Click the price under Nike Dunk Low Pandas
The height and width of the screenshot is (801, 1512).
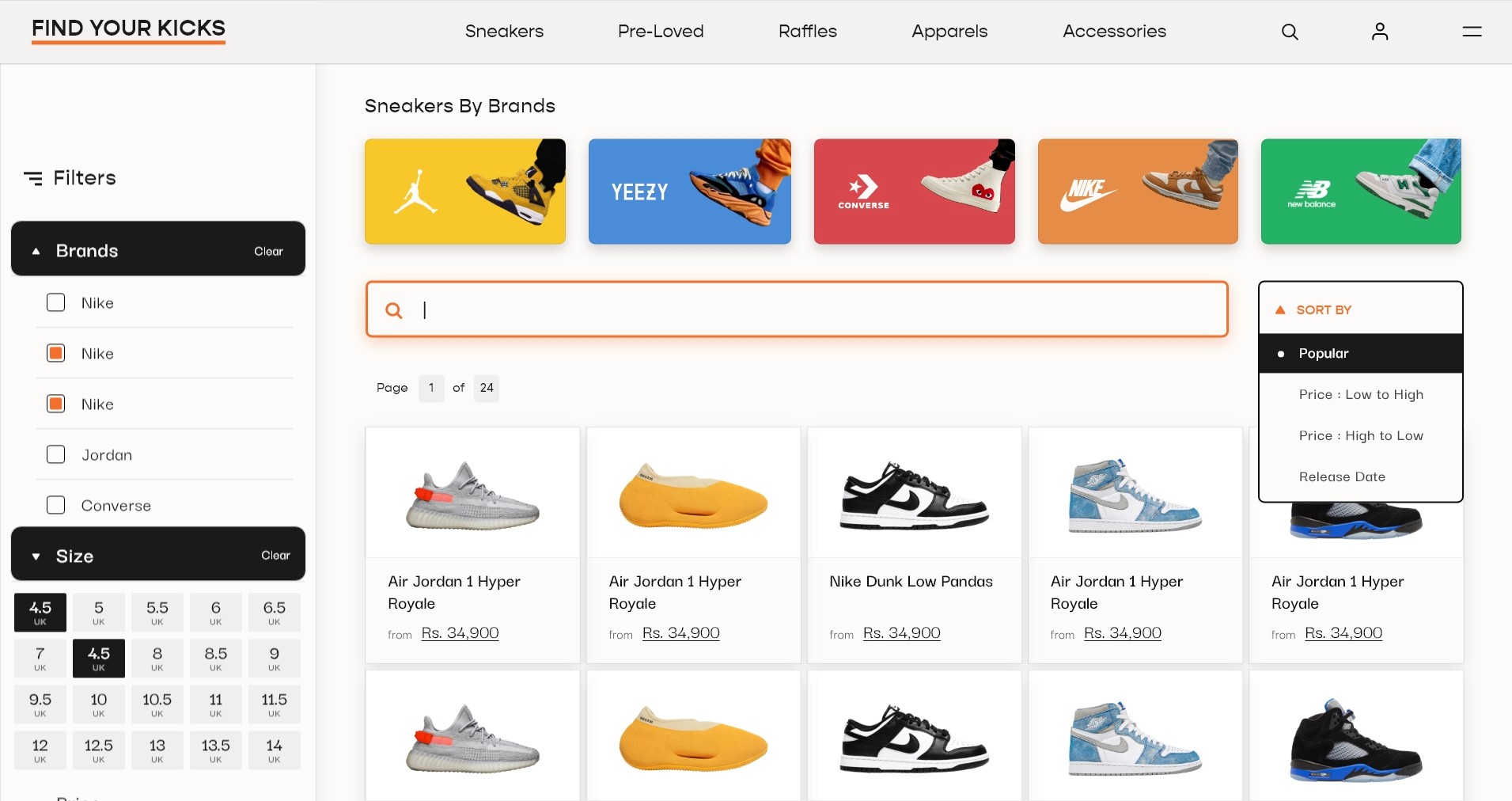click(x=902, y=633)
